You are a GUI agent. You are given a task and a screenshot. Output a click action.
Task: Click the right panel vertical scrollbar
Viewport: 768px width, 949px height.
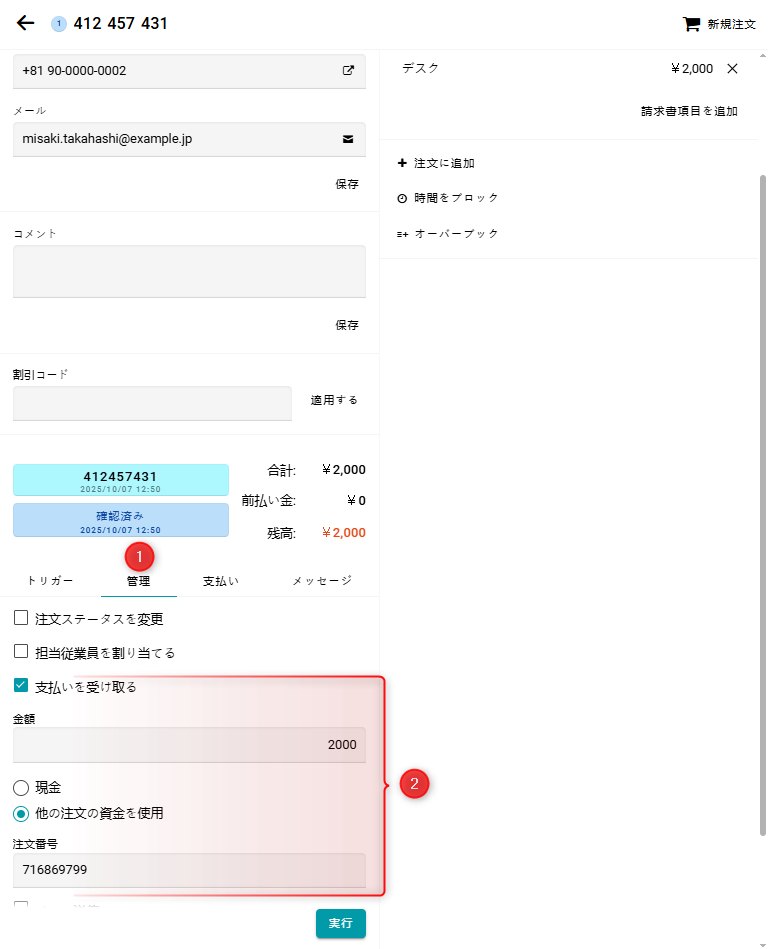click(763, 505)
